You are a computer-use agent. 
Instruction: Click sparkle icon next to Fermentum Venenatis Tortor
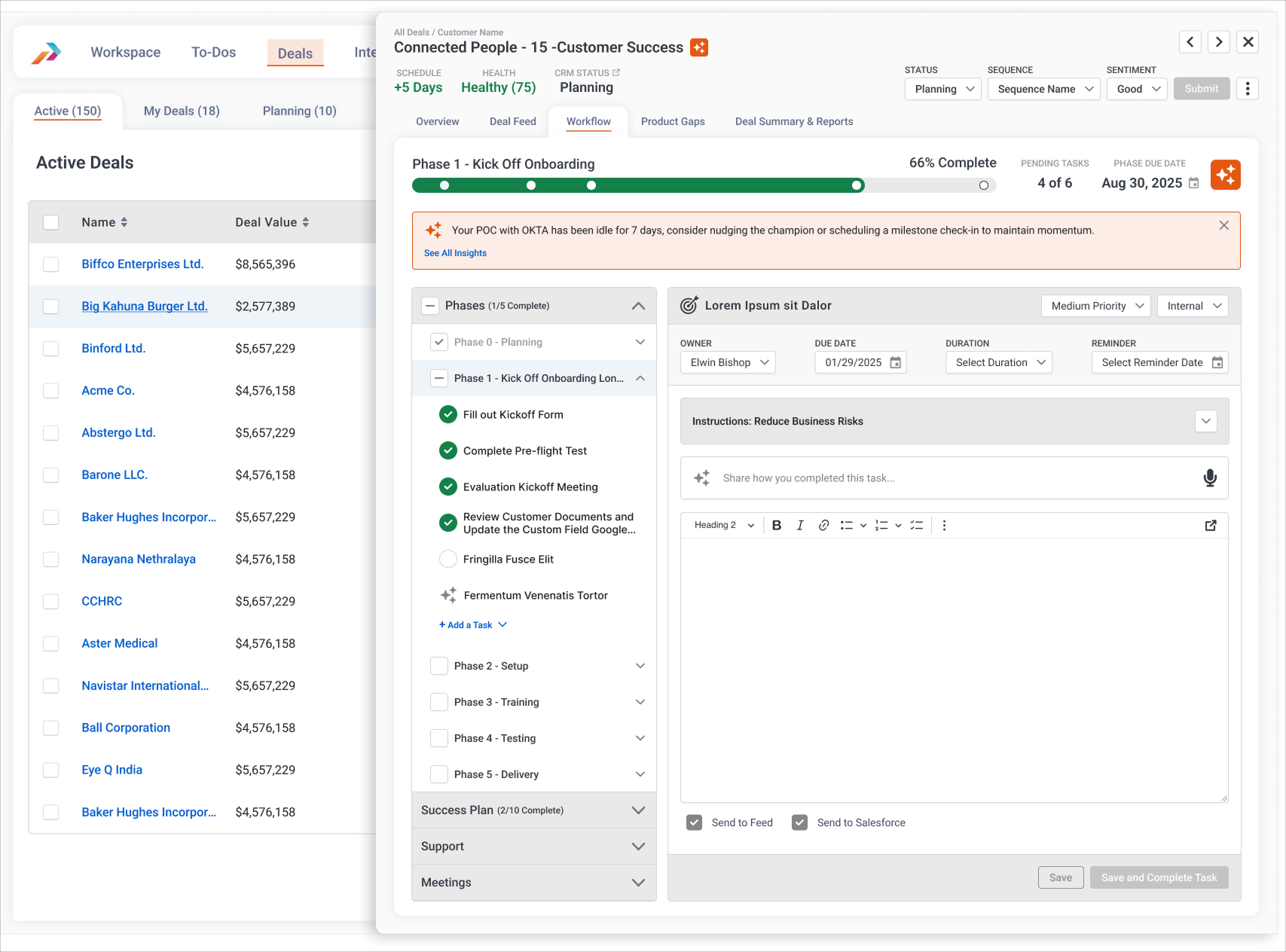tap(448, 595)
